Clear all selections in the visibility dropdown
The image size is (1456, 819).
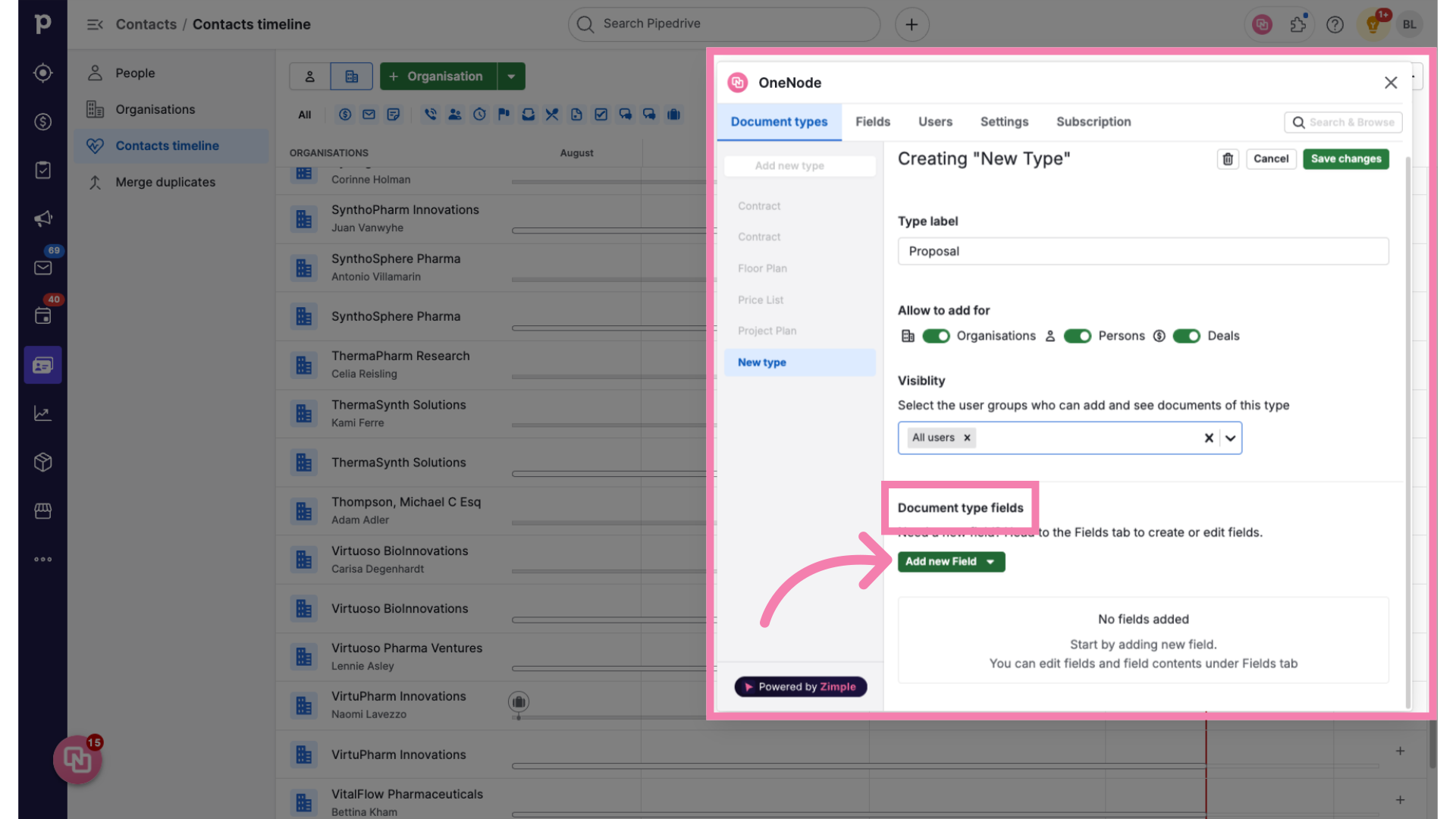1209,438
